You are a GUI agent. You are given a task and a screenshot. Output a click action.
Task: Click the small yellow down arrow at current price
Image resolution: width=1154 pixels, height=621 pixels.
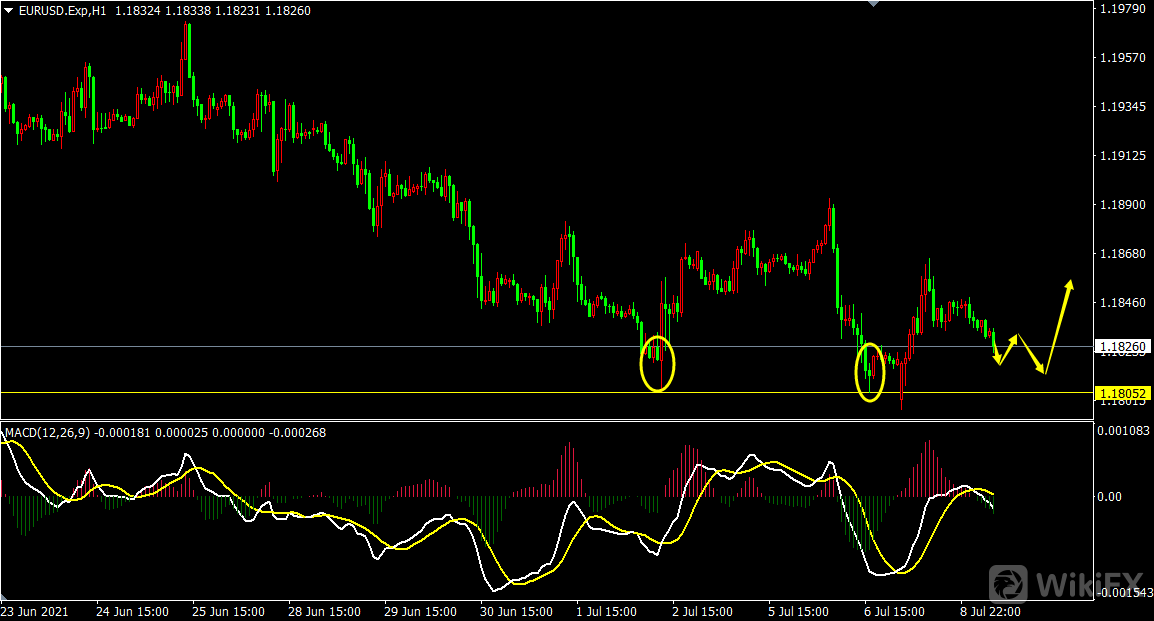[996, 354]
